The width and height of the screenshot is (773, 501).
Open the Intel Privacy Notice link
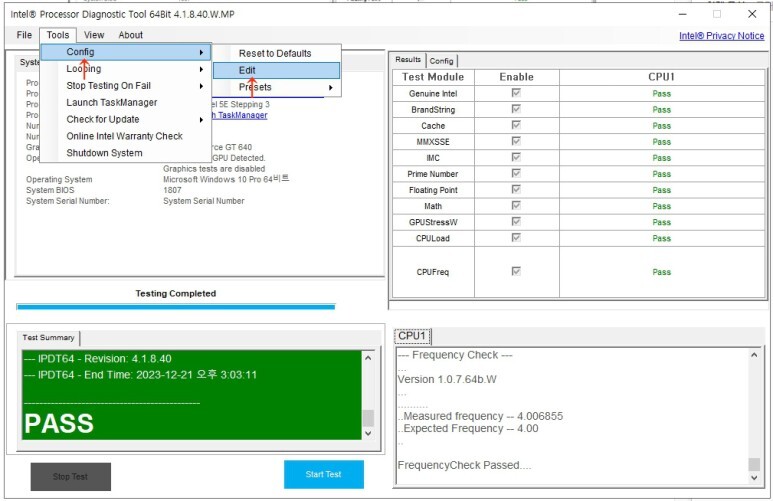coord(721,36)
